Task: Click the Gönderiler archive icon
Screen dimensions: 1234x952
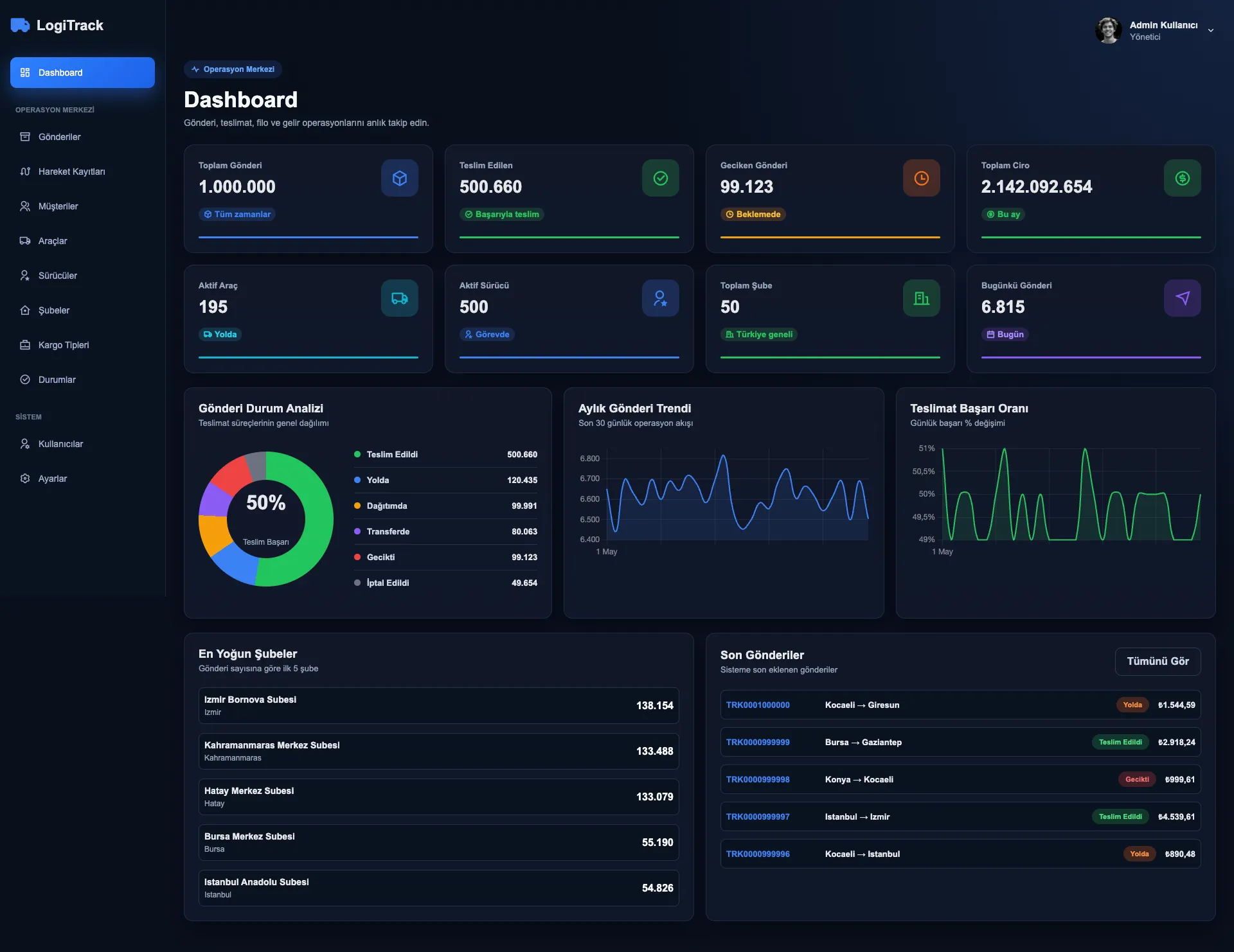Action: tap(25, 137)
